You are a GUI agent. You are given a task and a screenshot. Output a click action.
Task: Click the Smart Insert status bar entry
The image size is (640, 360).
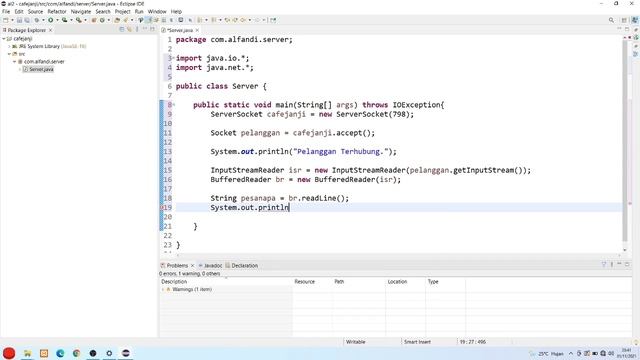(x=417, y=342)
